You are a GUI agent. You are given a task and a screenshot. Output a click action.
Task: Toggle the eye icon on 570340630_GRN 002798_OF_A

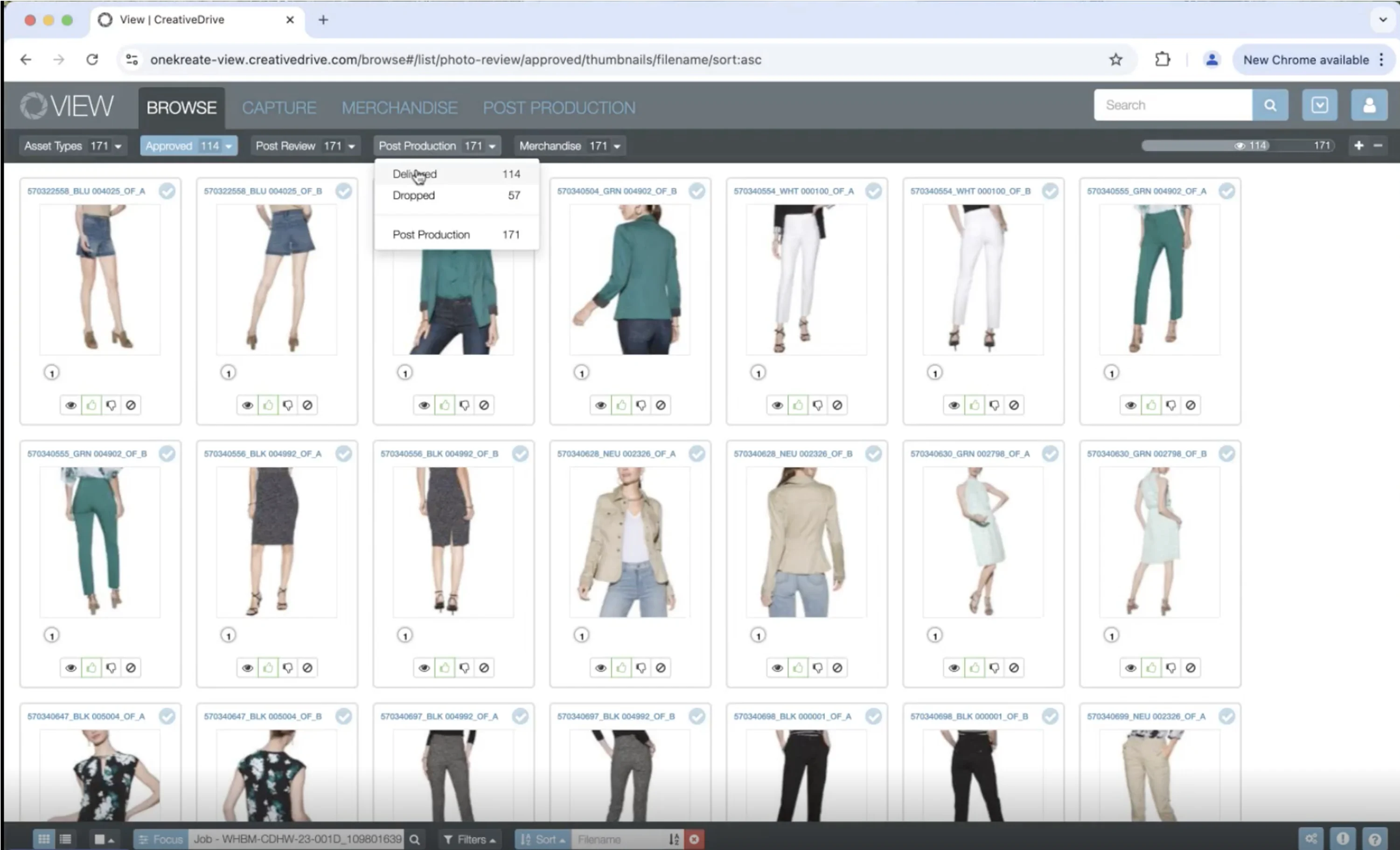click(954, 668)
